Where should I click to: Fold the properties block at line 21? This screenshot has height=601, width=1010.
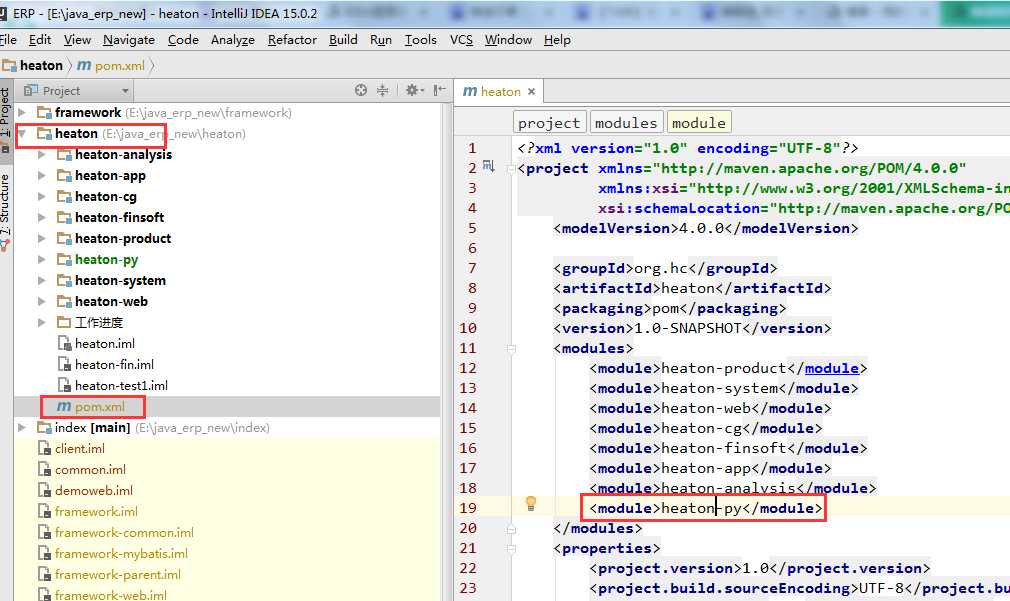click(511, 549)
